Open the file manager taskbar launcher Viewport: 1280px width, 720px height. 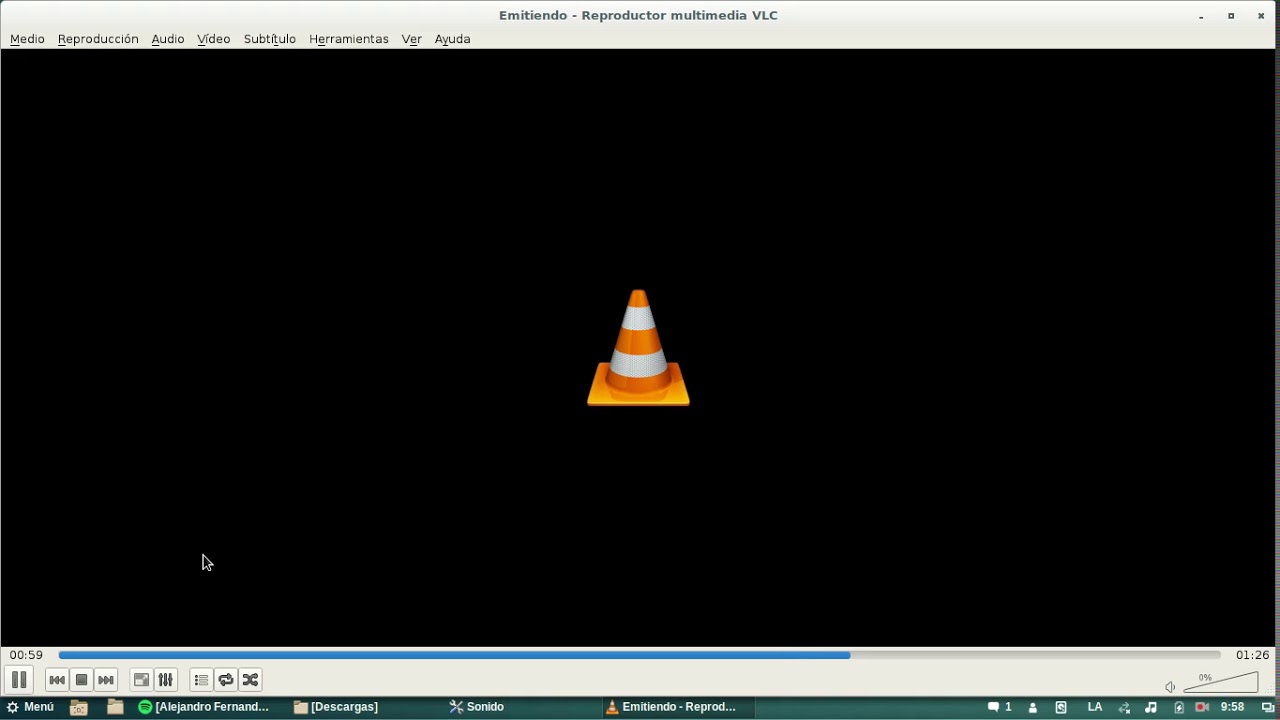click(115, 707)
